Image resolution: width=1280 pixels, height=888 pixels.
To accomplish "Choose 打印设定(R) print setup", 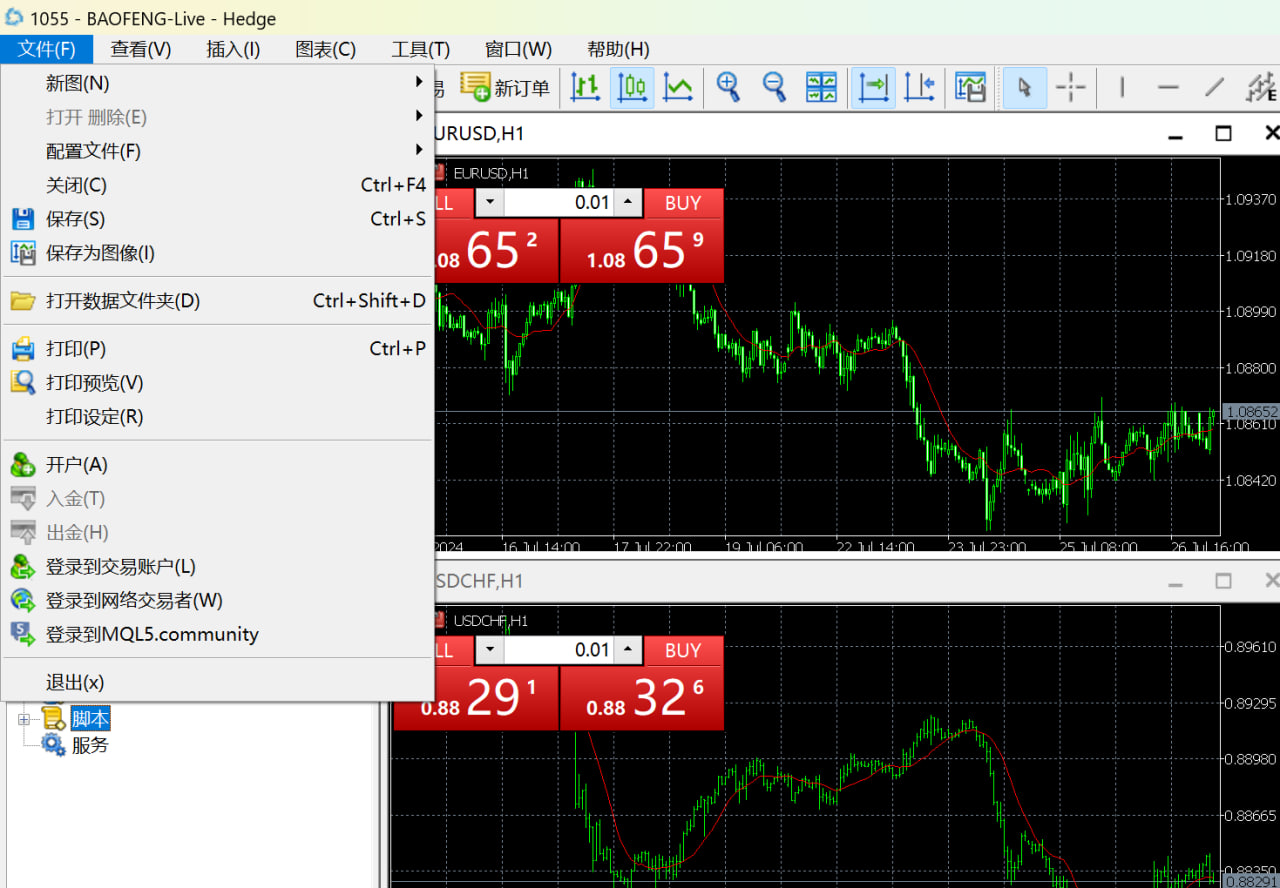I will [x=218, y=417].
